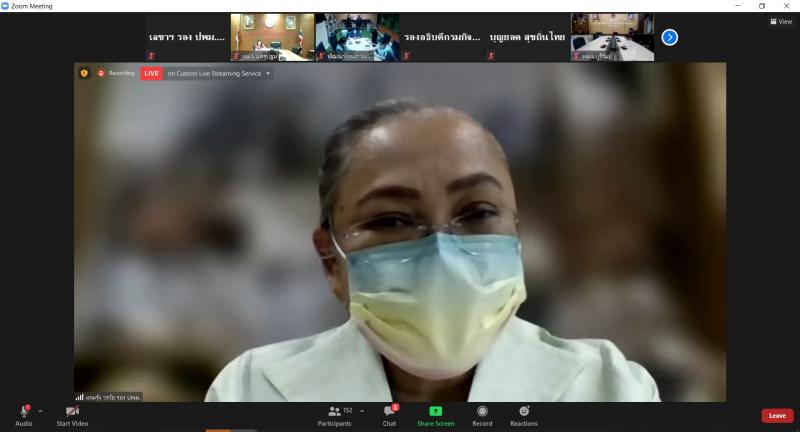Click the speaker name label with signal bars

pyautogui.click(x=108, y=397)
